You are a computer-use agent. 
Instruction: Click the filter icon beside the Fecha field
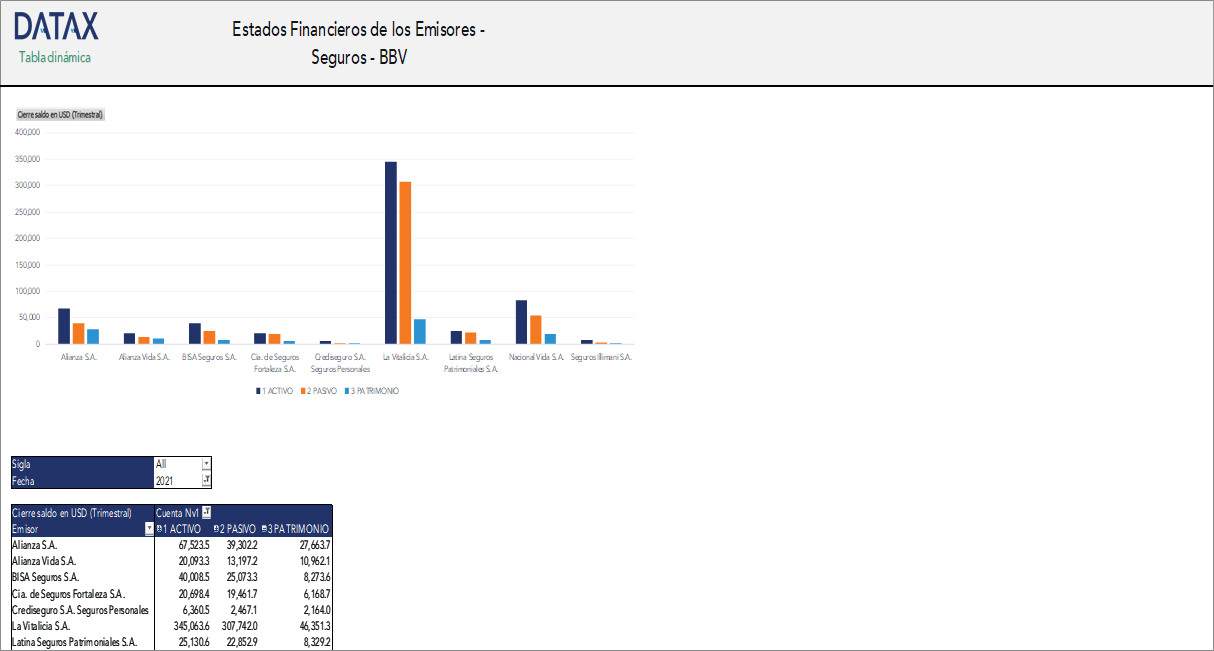coord(206,478)
